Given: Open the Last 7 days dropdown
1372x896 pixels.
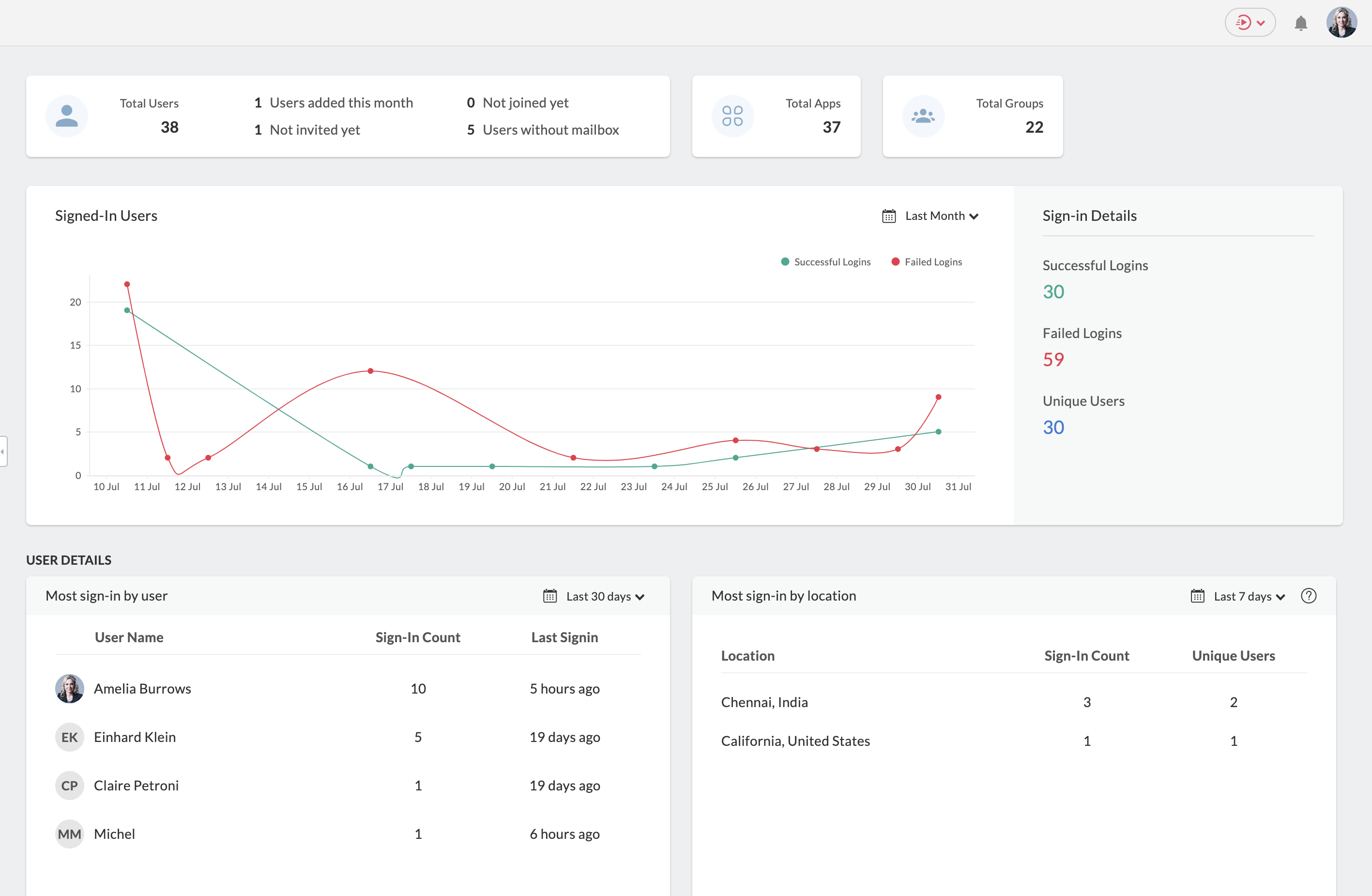Looking at the screenshot, I should click(x=1249, y=596).
